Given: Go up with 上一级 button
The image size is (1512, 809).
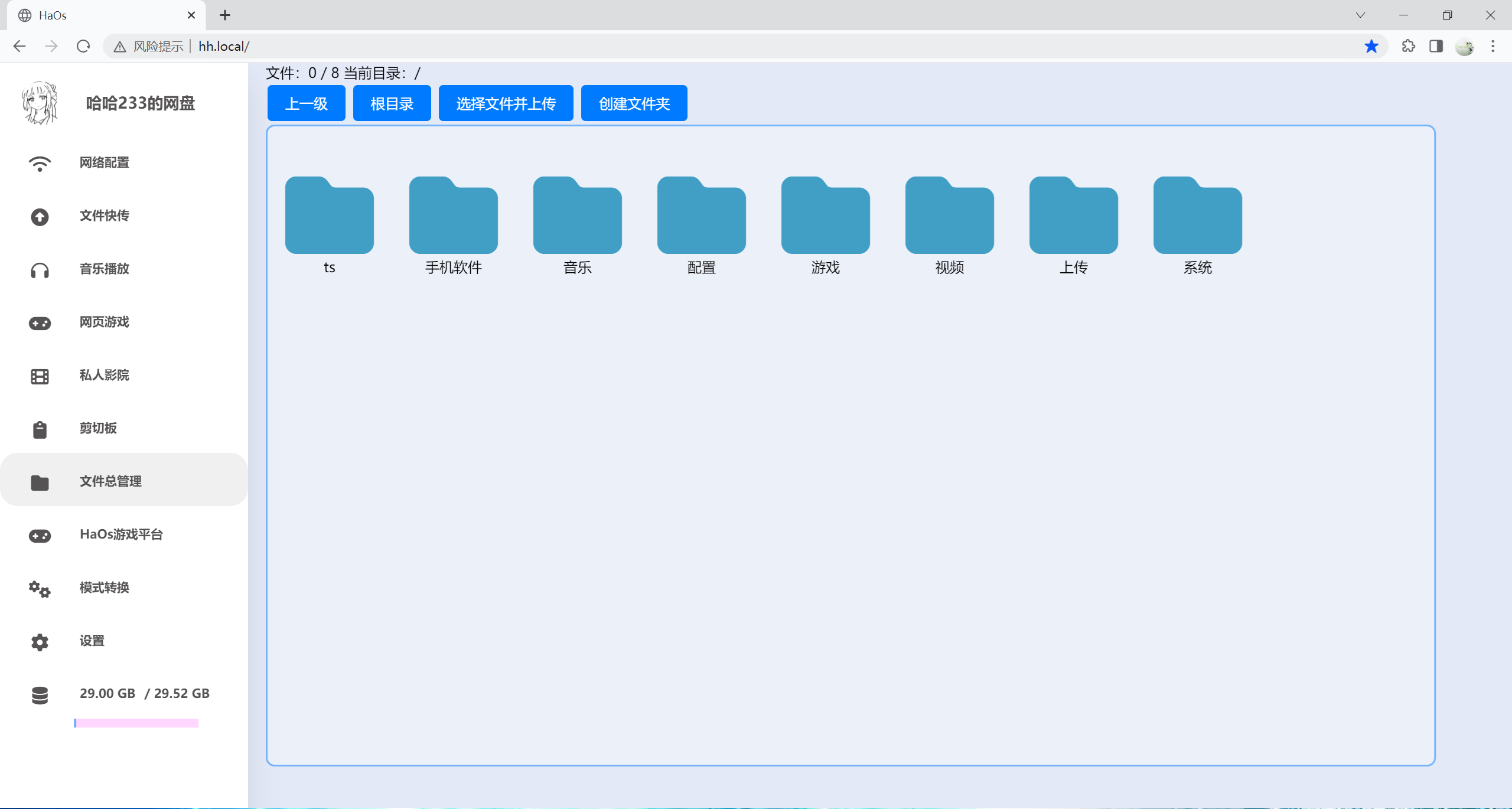Looking at the screenshot, I should coord(307,103).
